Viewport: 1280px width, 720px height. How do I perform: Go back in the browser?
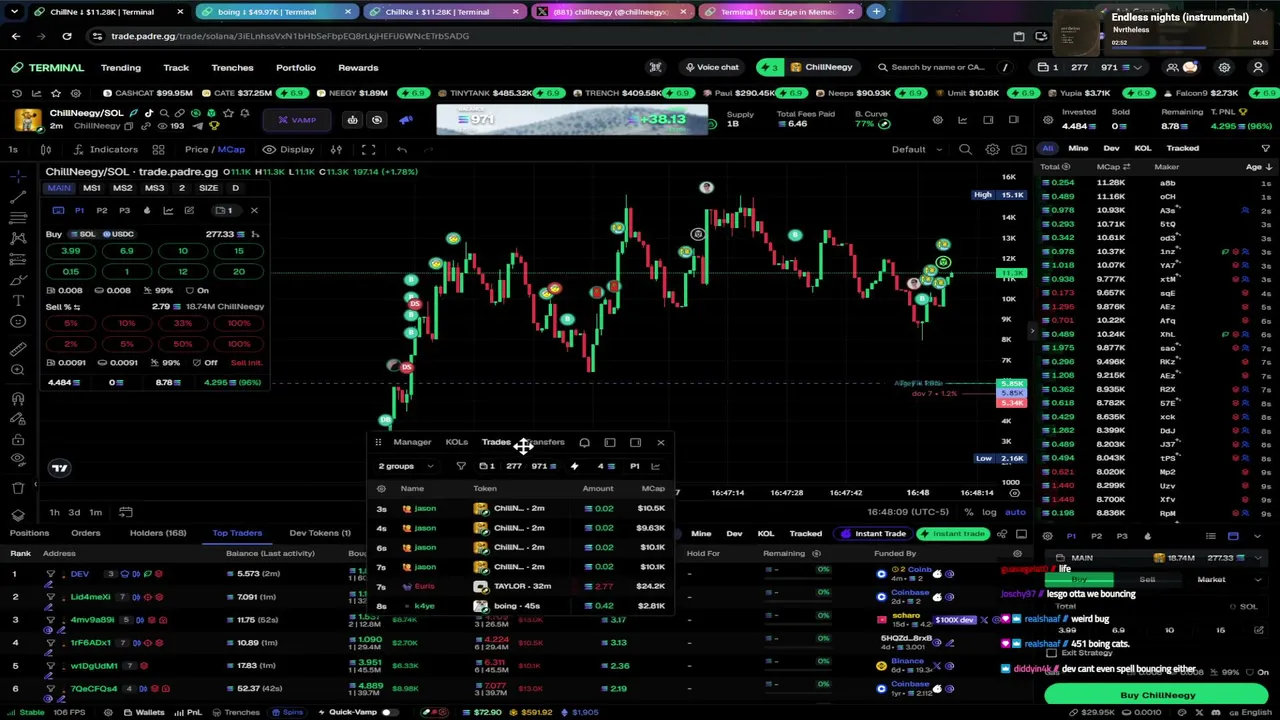(16, 36)
